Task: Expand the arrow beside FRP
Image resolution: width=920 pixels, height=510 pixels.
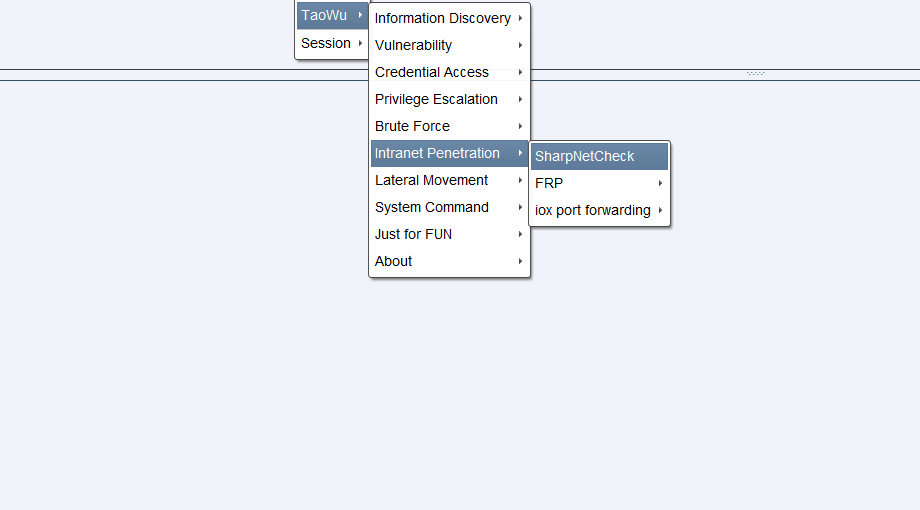Action: [661, 183]
